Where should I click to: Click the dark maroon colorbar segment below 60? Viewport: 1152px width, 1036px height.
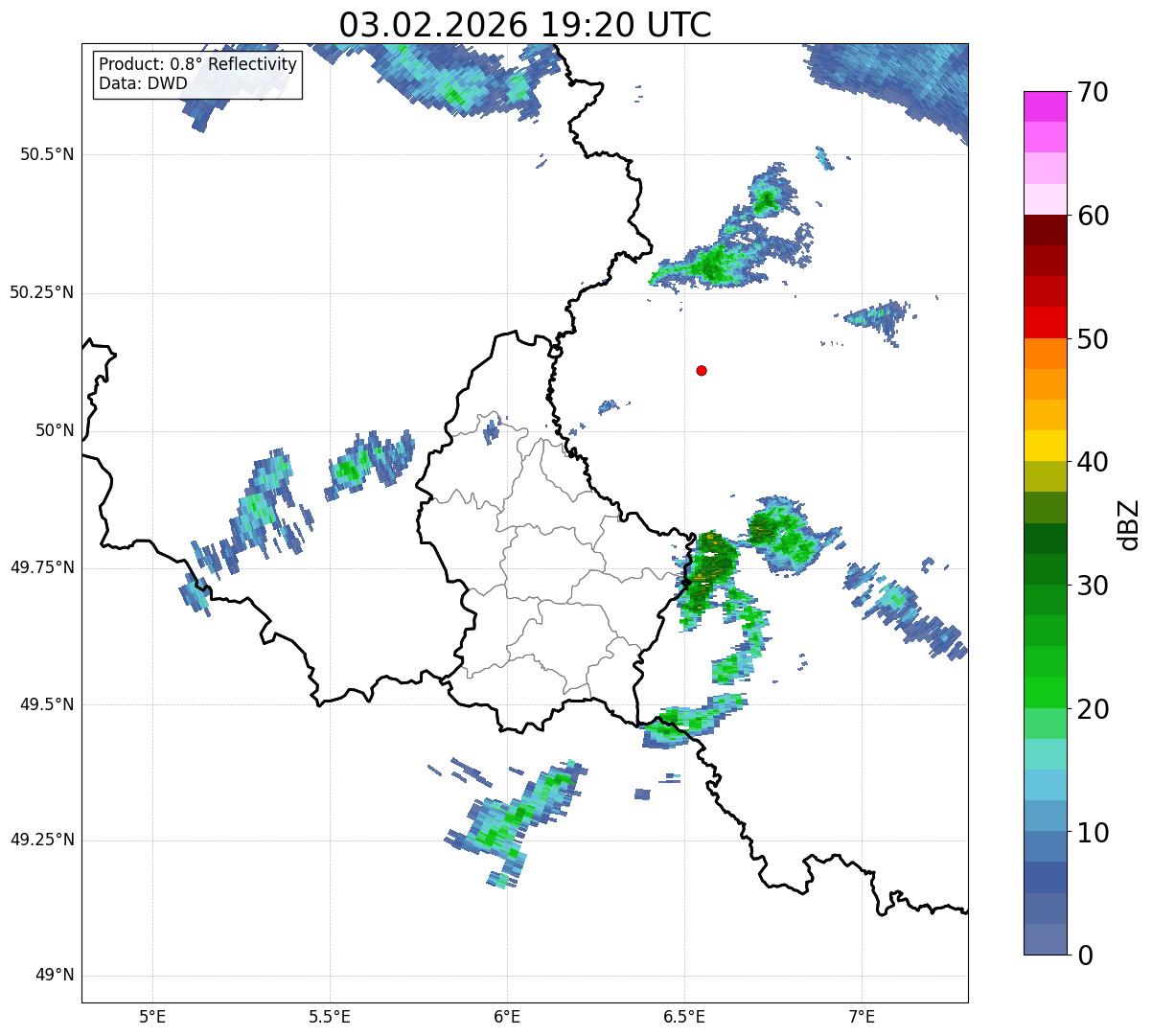pos(1045,230)
